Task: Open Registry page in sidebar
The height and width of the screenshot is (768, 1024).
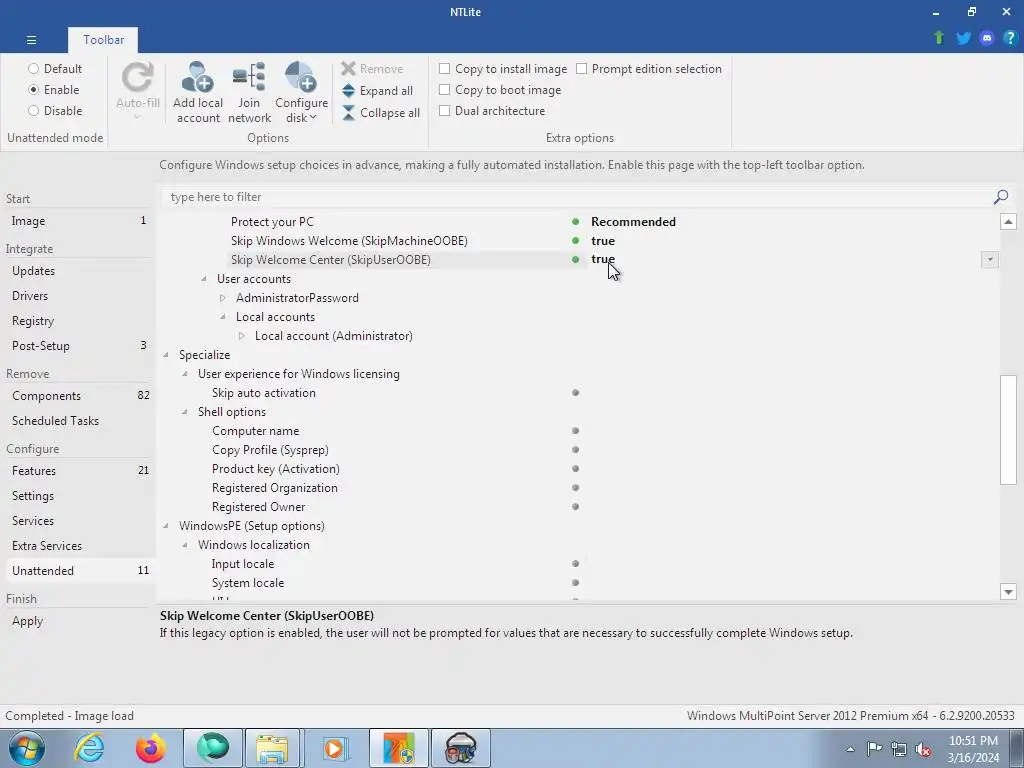Action: click(x=79, y=321)
